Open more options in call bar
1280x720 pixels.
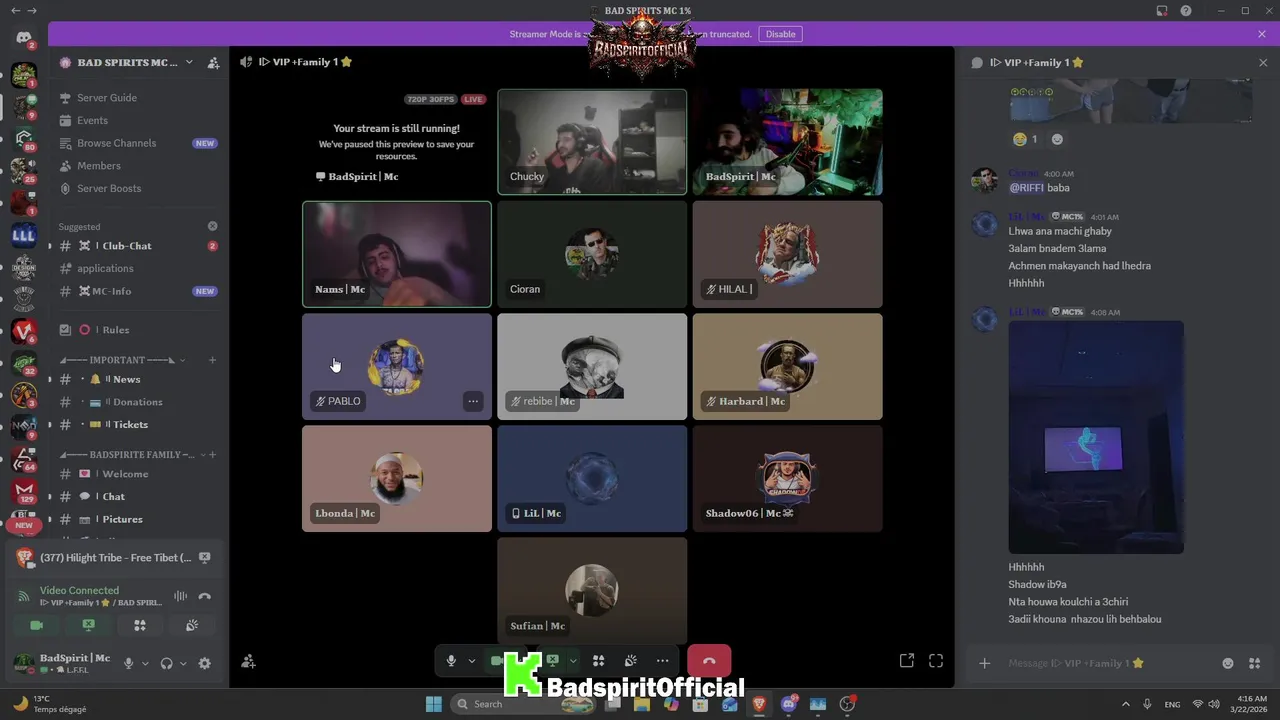(x=662, y=661)
